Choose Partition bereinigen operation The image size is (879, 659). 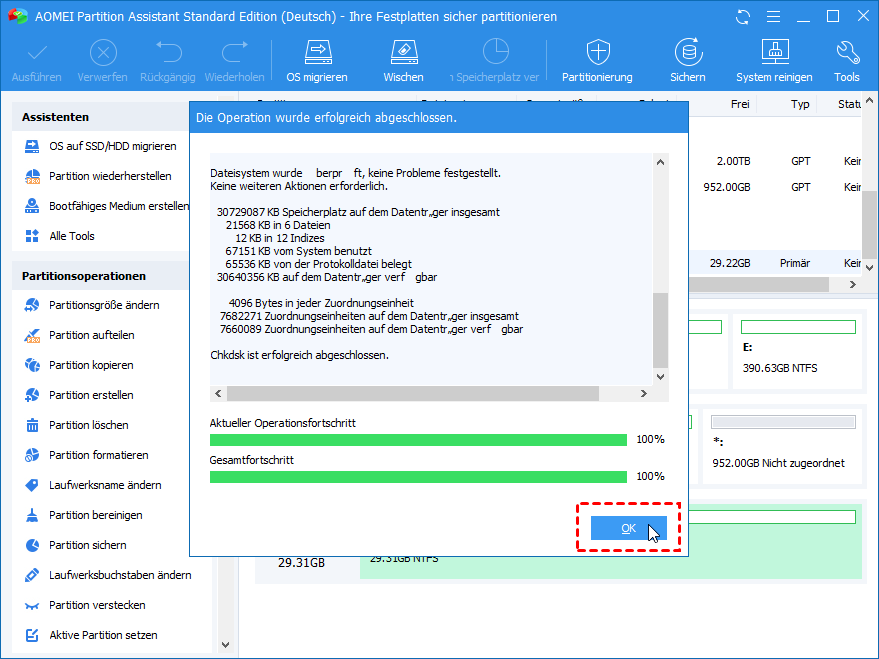pyautogui.click(x=84, y=515)
